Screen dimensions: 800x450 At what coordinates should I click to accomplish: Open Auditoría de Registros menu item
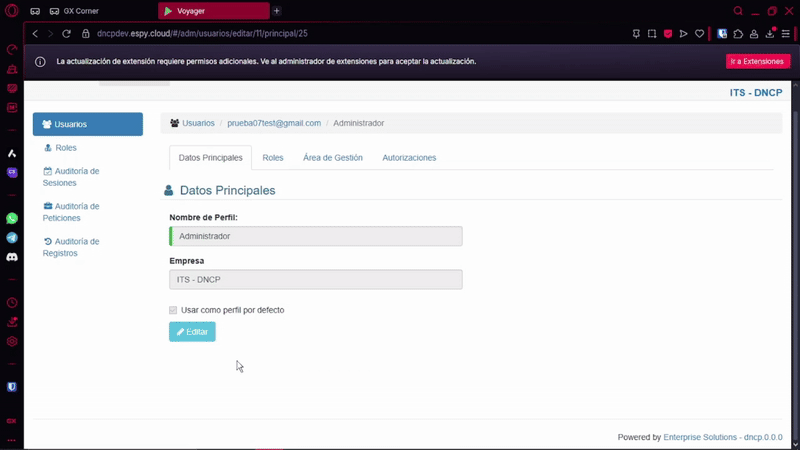coord(71,247)
